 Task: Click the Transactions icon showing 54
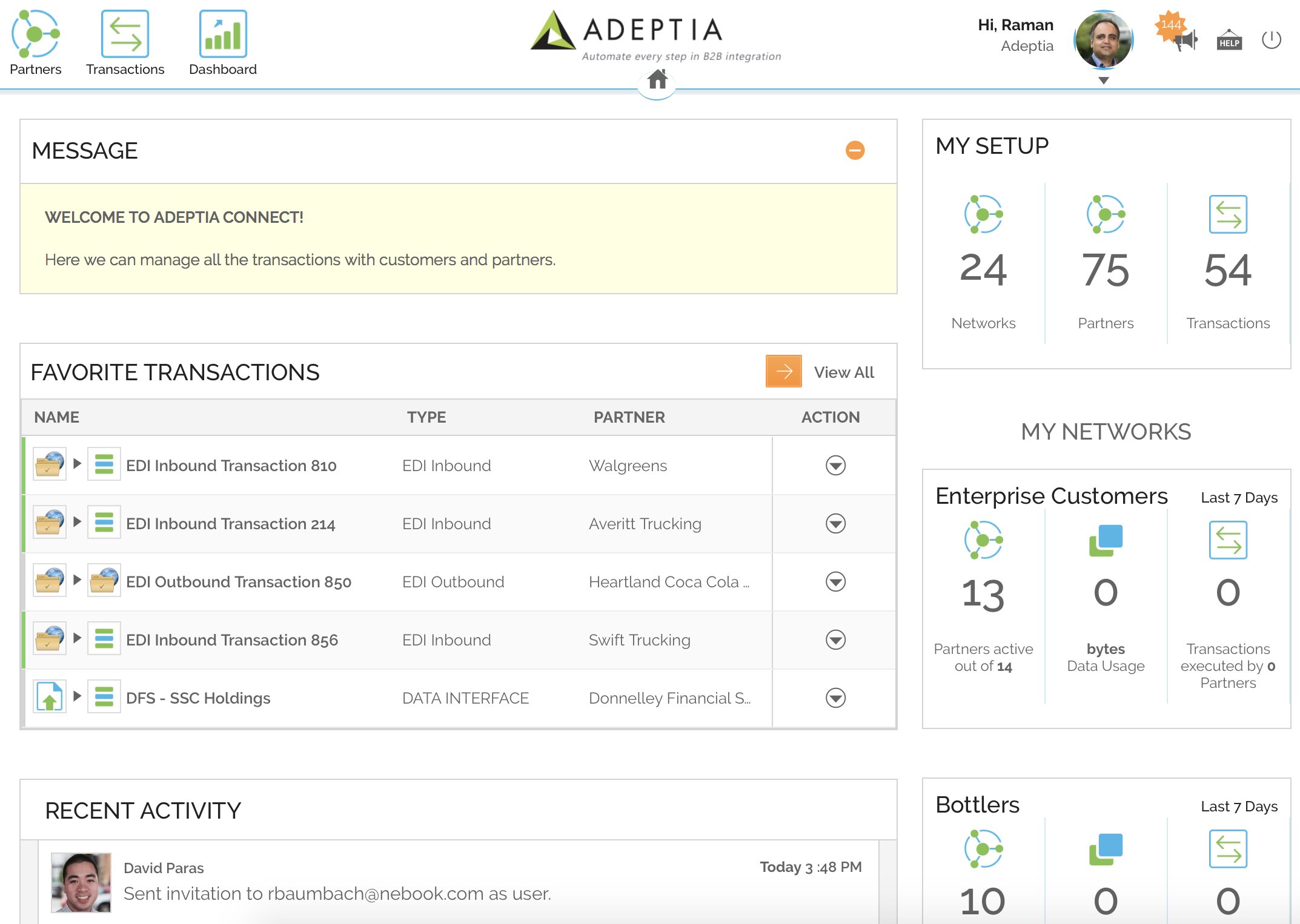click(1228, 214)
